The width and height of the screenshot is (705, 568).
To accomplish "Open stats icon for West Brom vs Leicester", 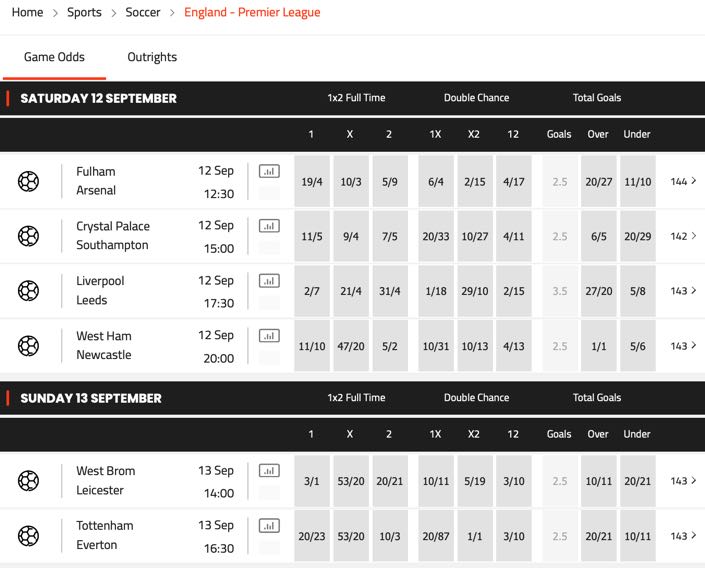I will pyautogui.click(x=269, y=471).
